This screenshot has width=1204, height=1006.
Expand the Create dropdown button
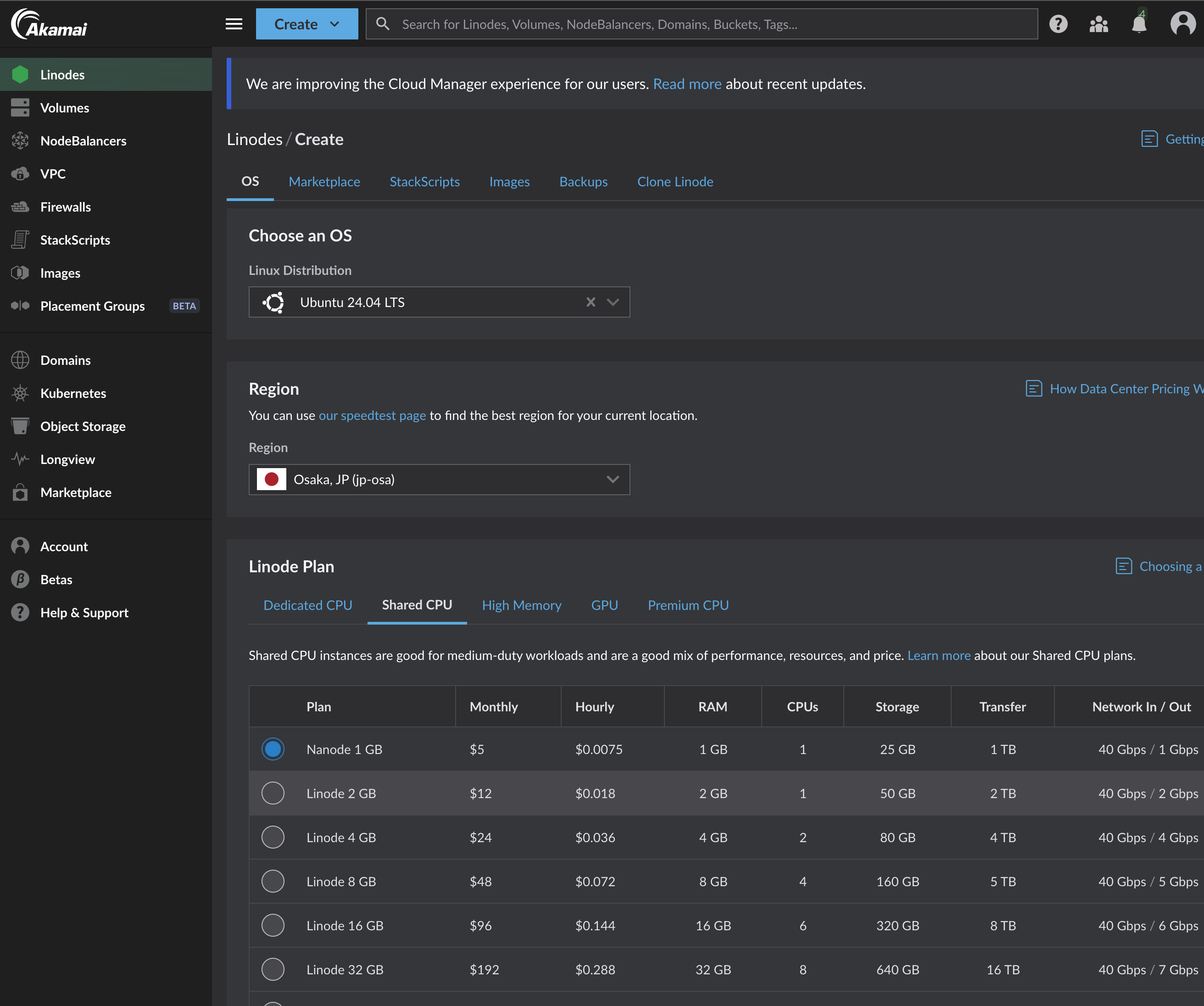[307, 24]
